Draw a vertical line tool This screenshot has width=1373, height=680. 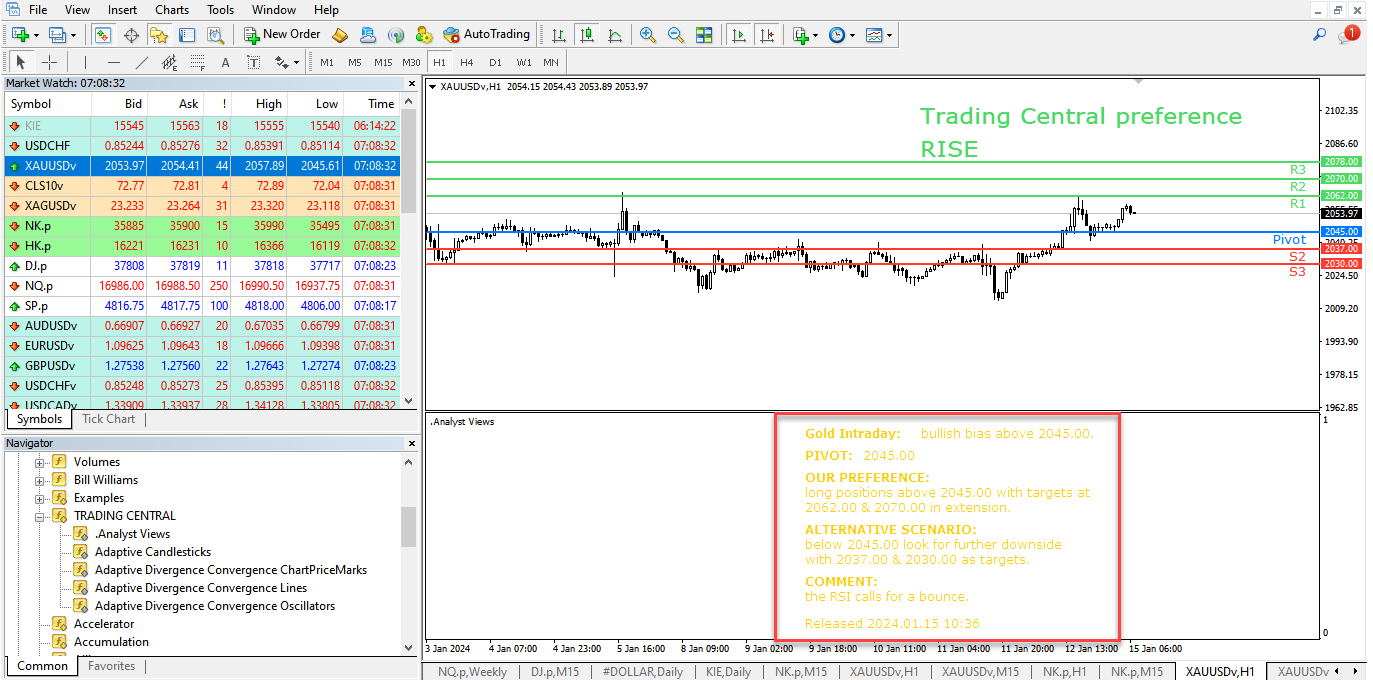point(86,62)
